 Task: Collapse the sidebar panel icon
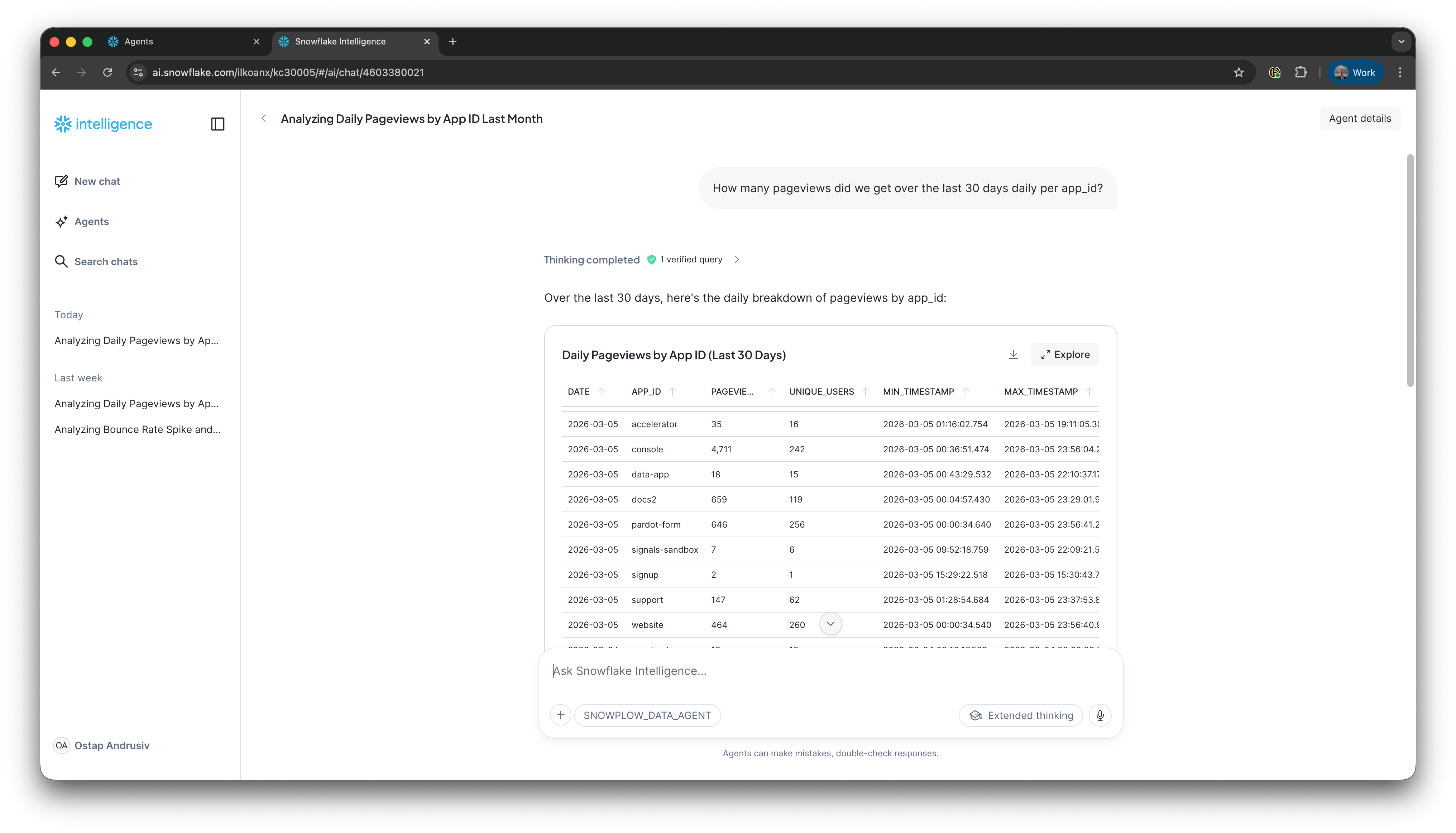pos(217,124)
